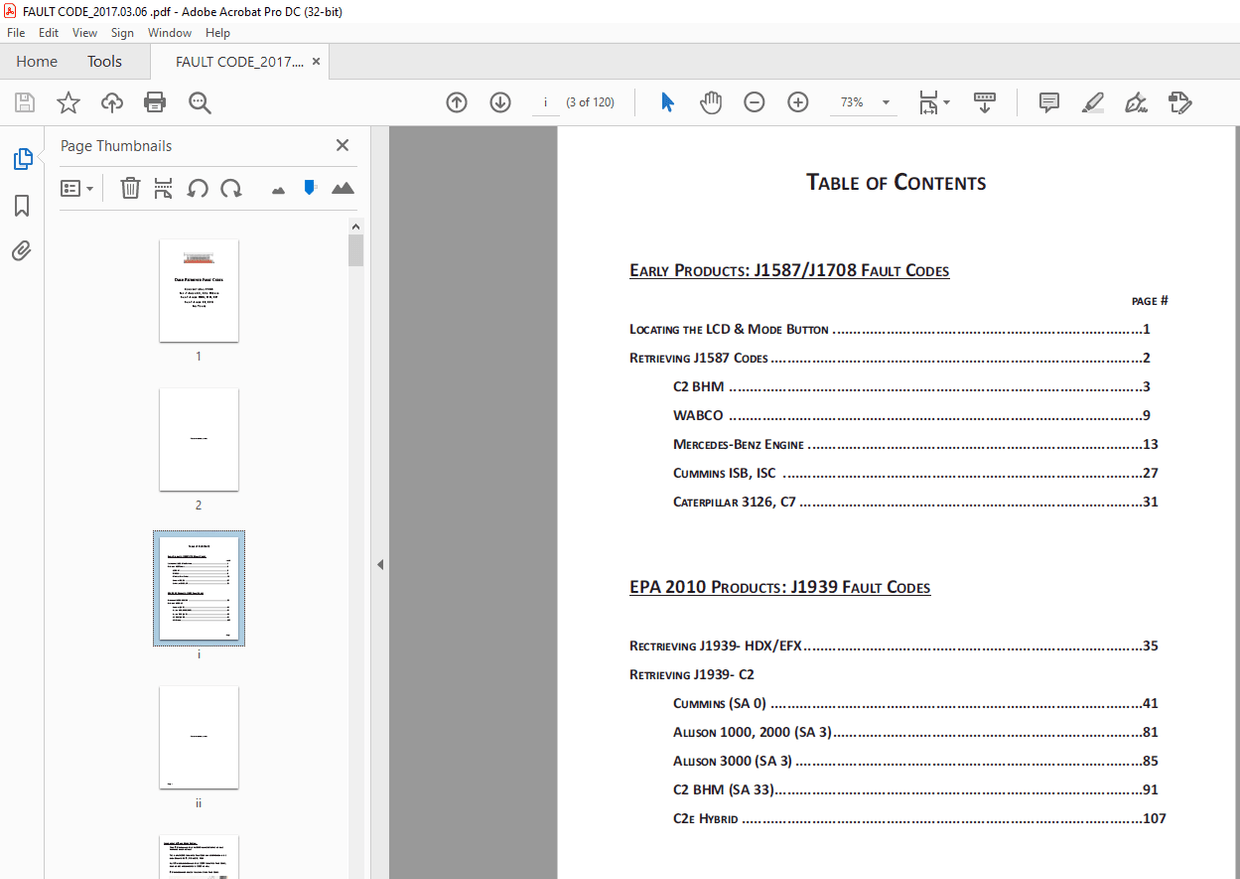Activate the Hand pan tool
The height and width of the screenshot is (879, 1240).
pyautogui.click(x=711, y=102)
